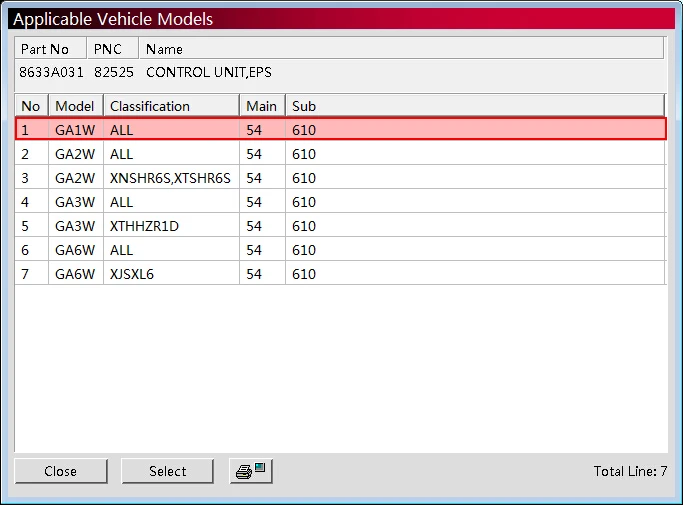Sort by the Classification column header

pyautogui.click(x=171, y=106)
